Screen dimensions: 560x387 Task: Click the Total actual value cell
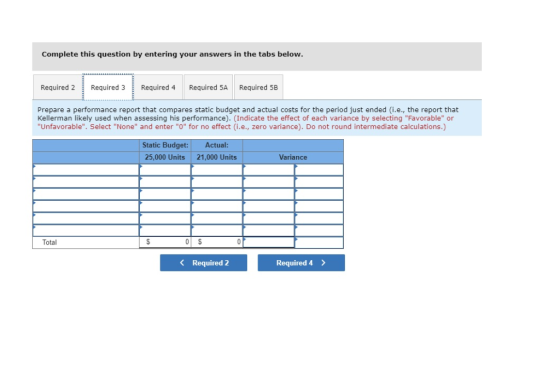(217, 242)
